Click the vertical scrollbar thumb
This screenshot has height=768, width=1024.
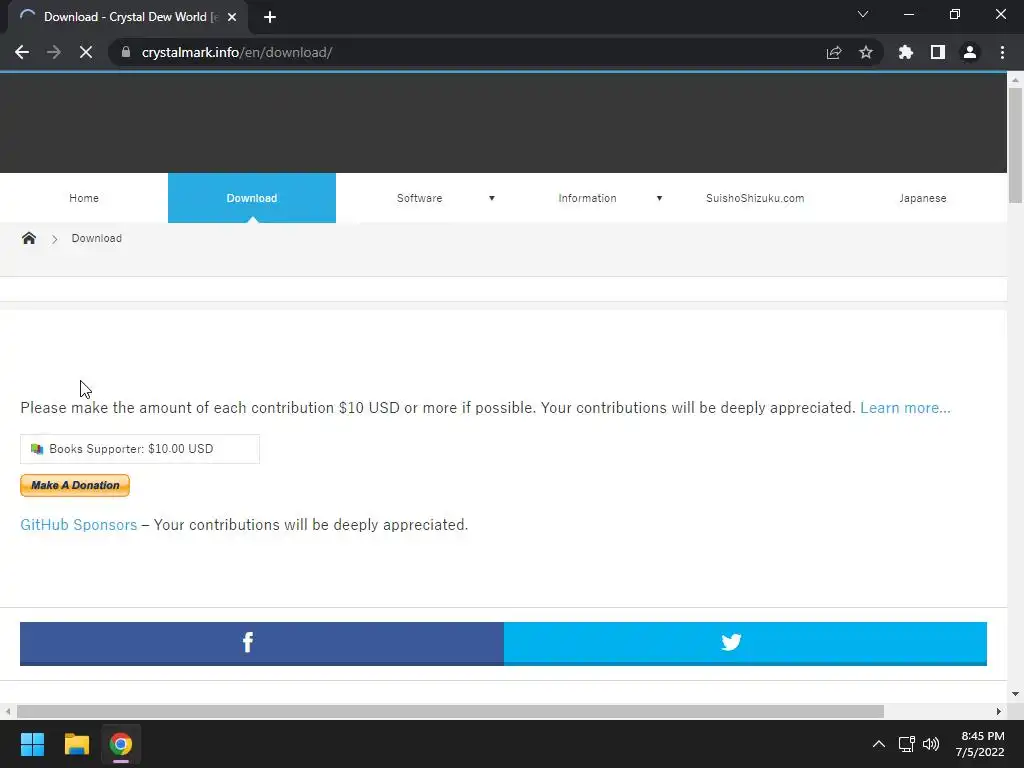tap(1015, 145)
